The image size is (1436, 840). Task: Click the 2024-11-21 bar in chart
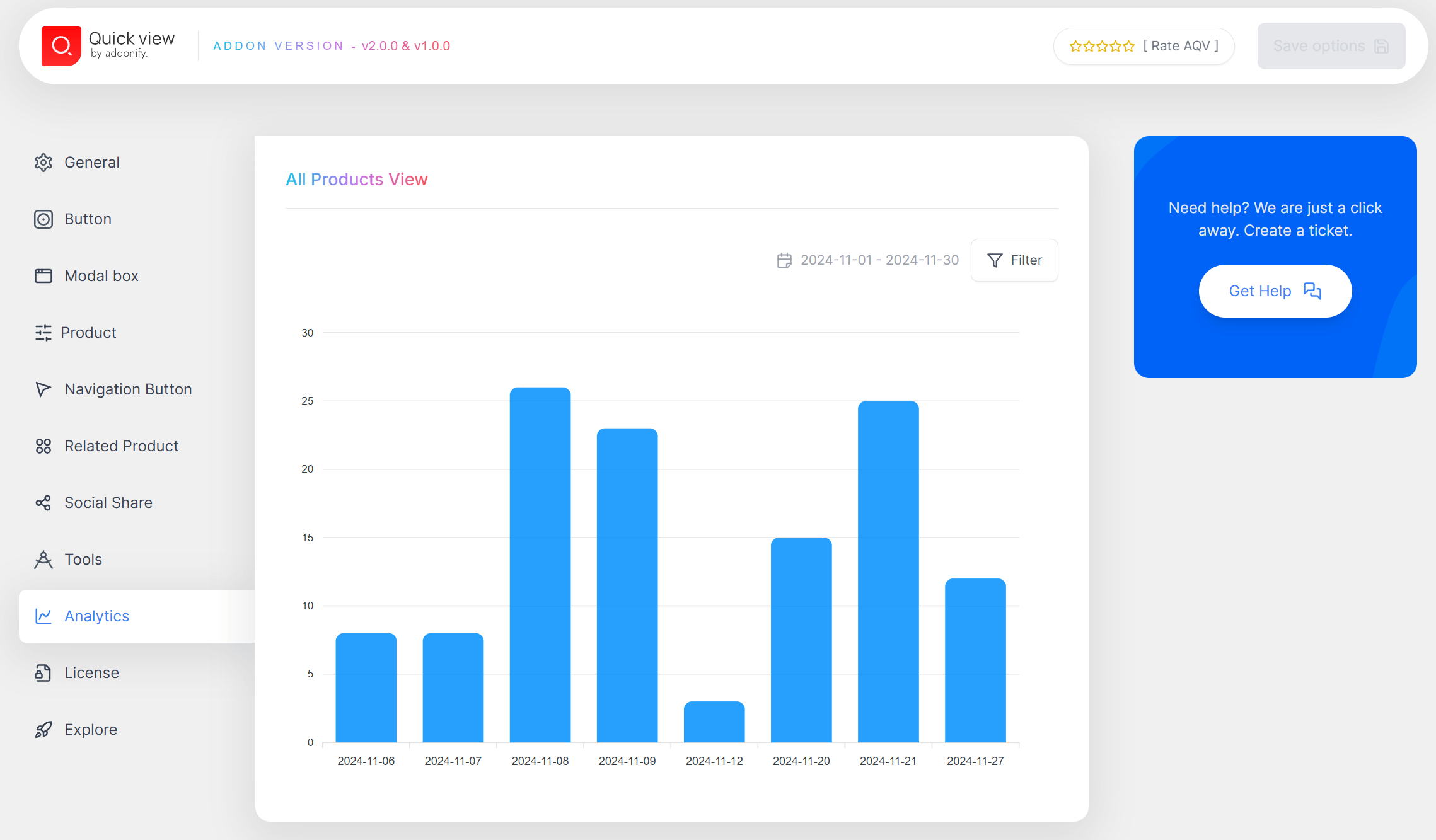pos(888,571)
